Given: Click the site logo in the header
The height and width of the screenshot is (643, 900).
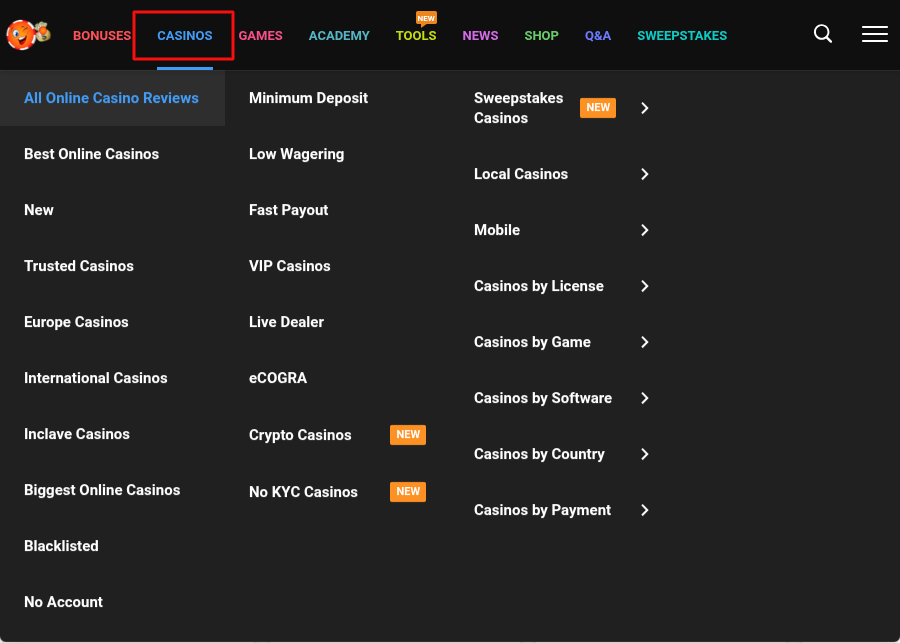Looking at the screenshot, I should pyautogui.click(x=28, y=35).
